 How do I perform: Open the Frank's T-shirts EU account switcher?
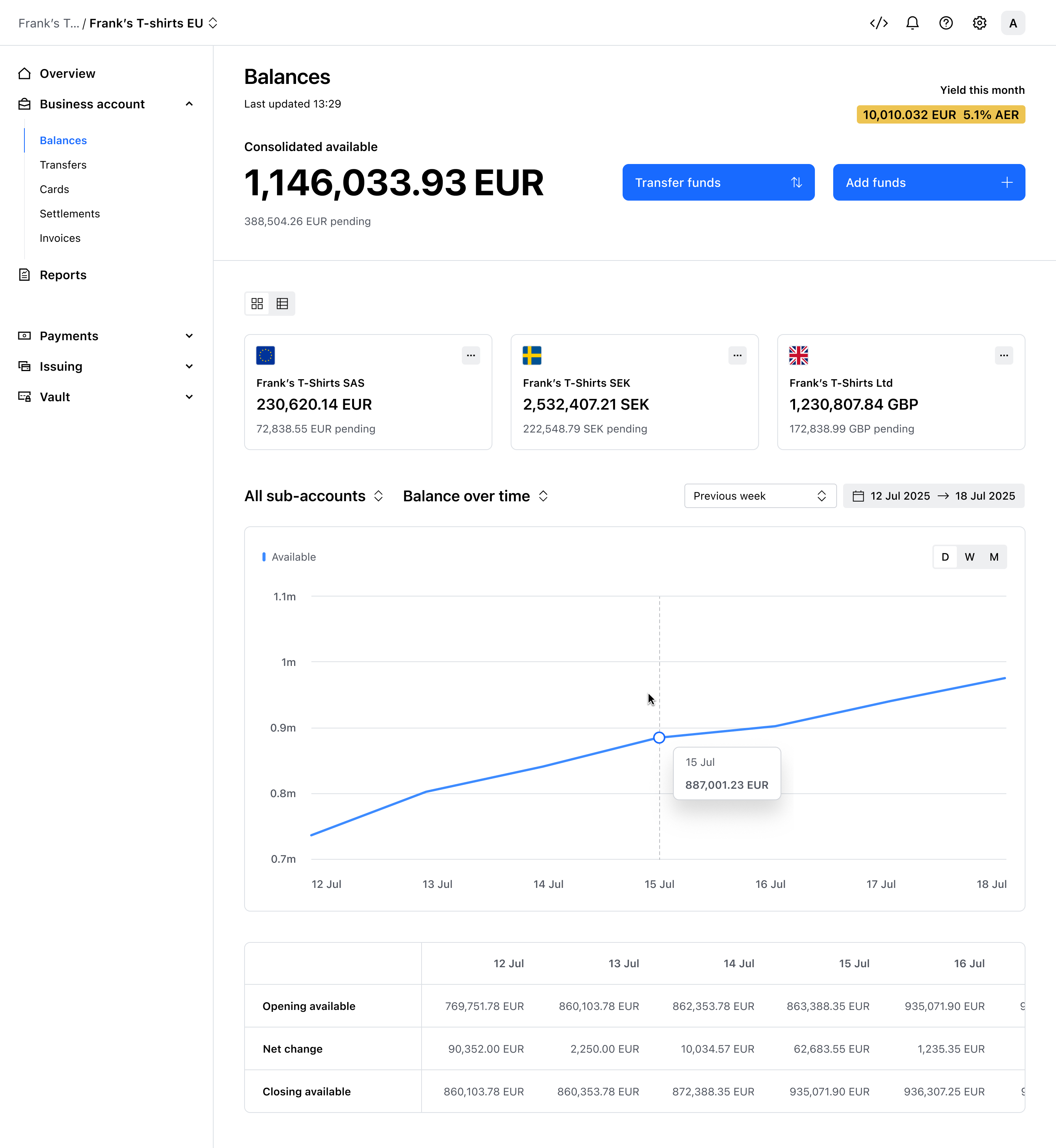[x=154, y=23]
